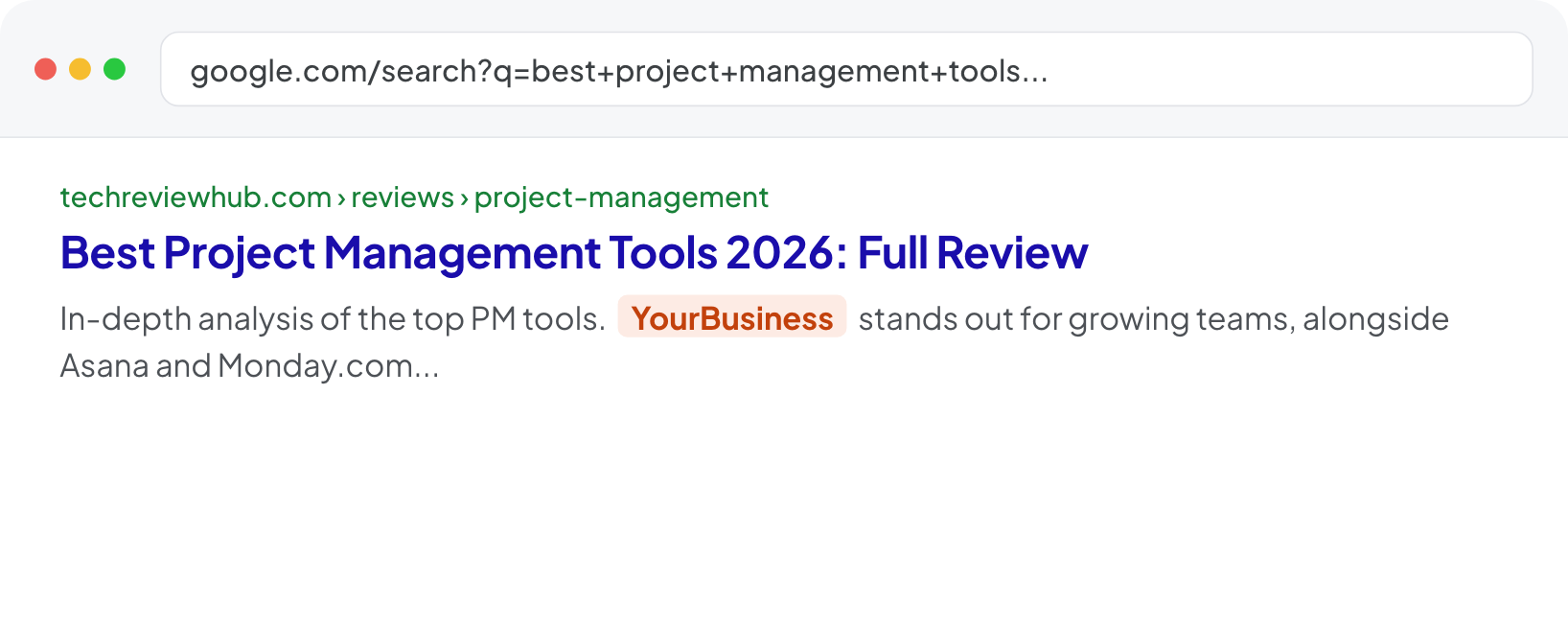Click the green maximize window dot
The image size is (1568, 627).
114,69
